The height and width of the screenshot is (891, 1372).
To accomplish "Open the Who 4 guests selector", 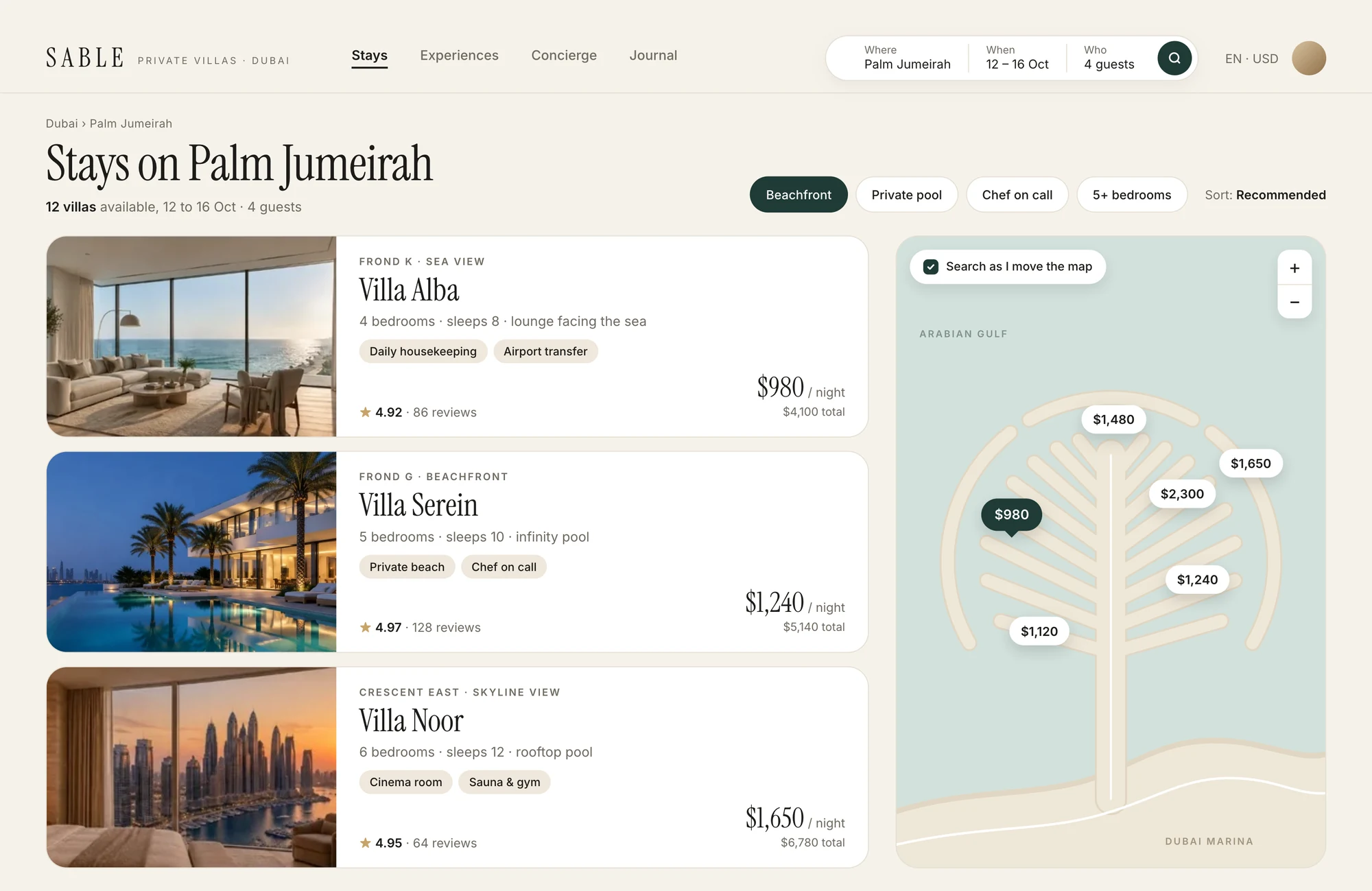I will [x=1109, y=58].
